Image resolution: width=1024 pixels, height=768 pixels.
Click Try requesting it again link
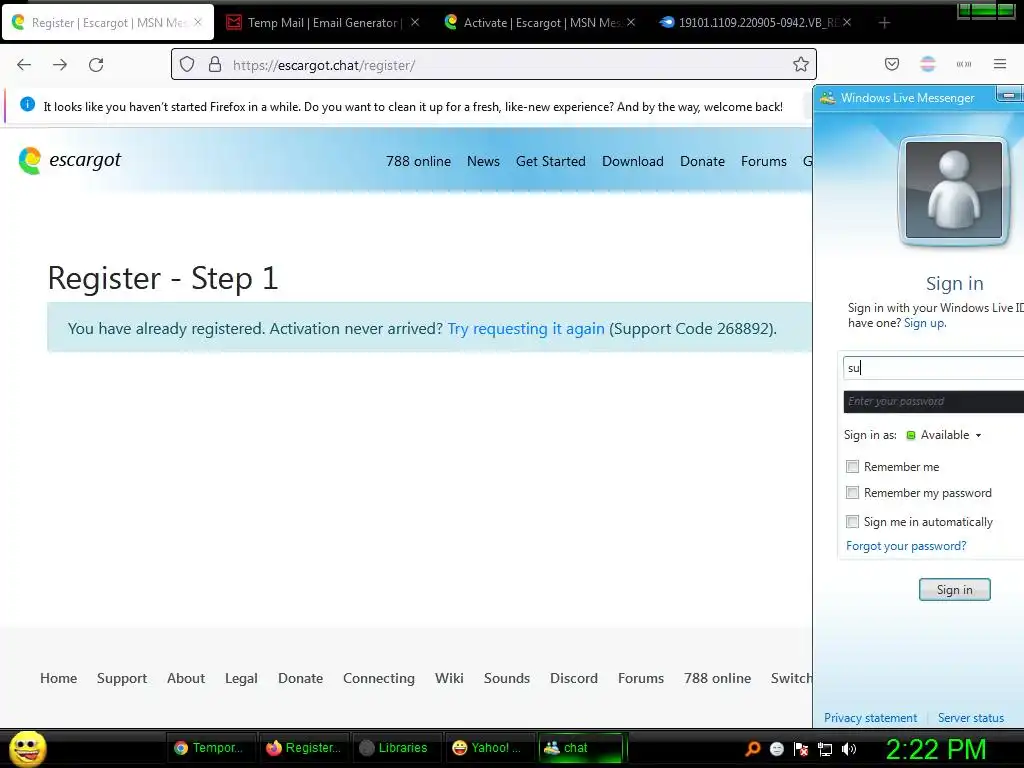[526, 328]
